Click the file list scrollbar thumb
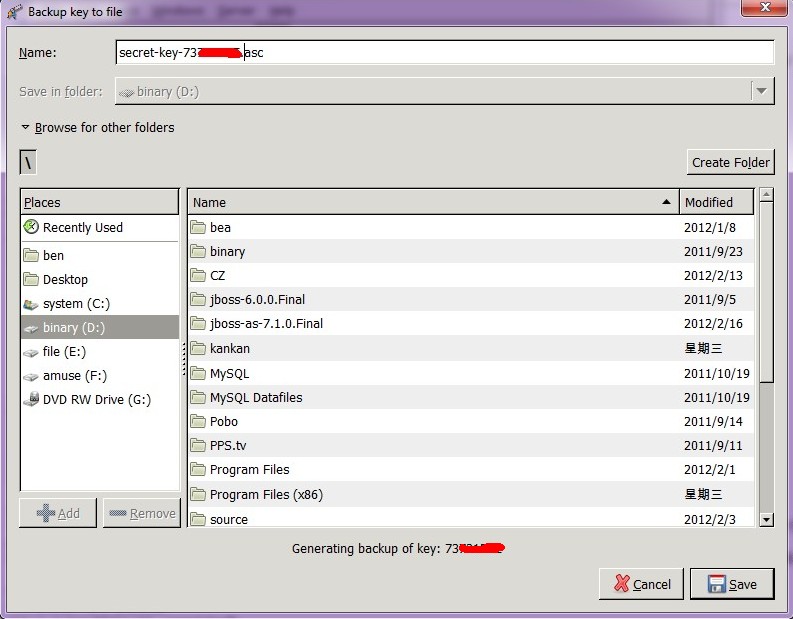 coord(767,292)
